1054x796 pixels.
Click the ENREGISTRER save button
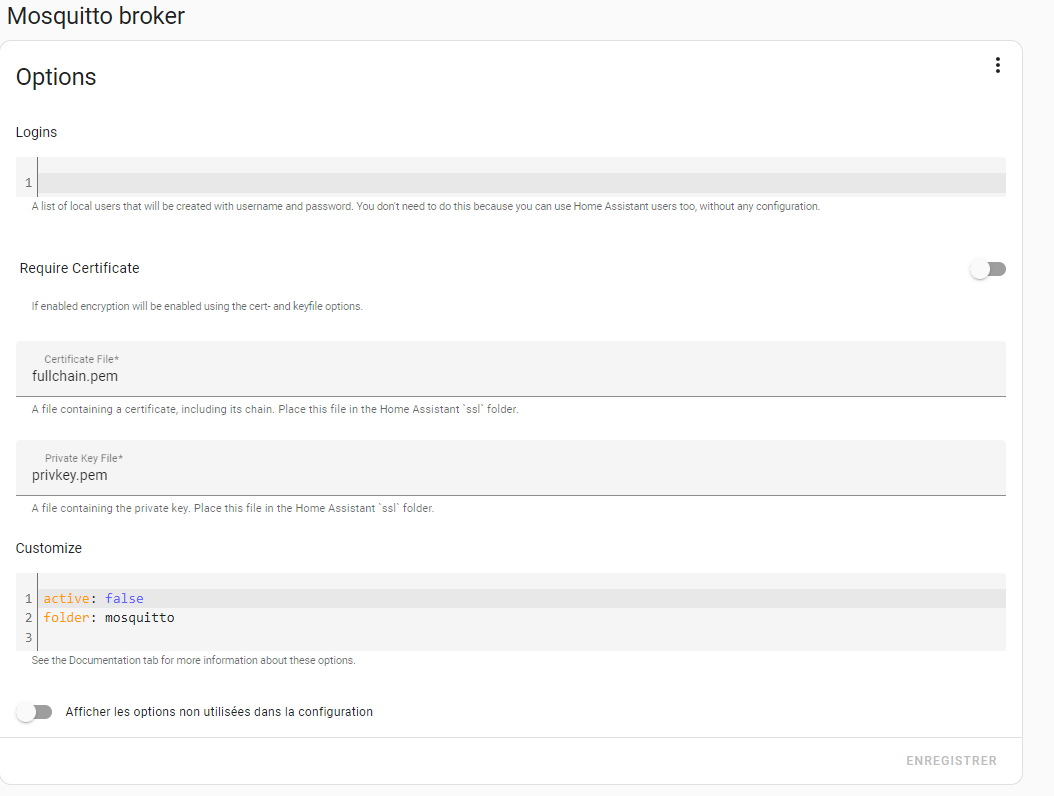point(951,761)
